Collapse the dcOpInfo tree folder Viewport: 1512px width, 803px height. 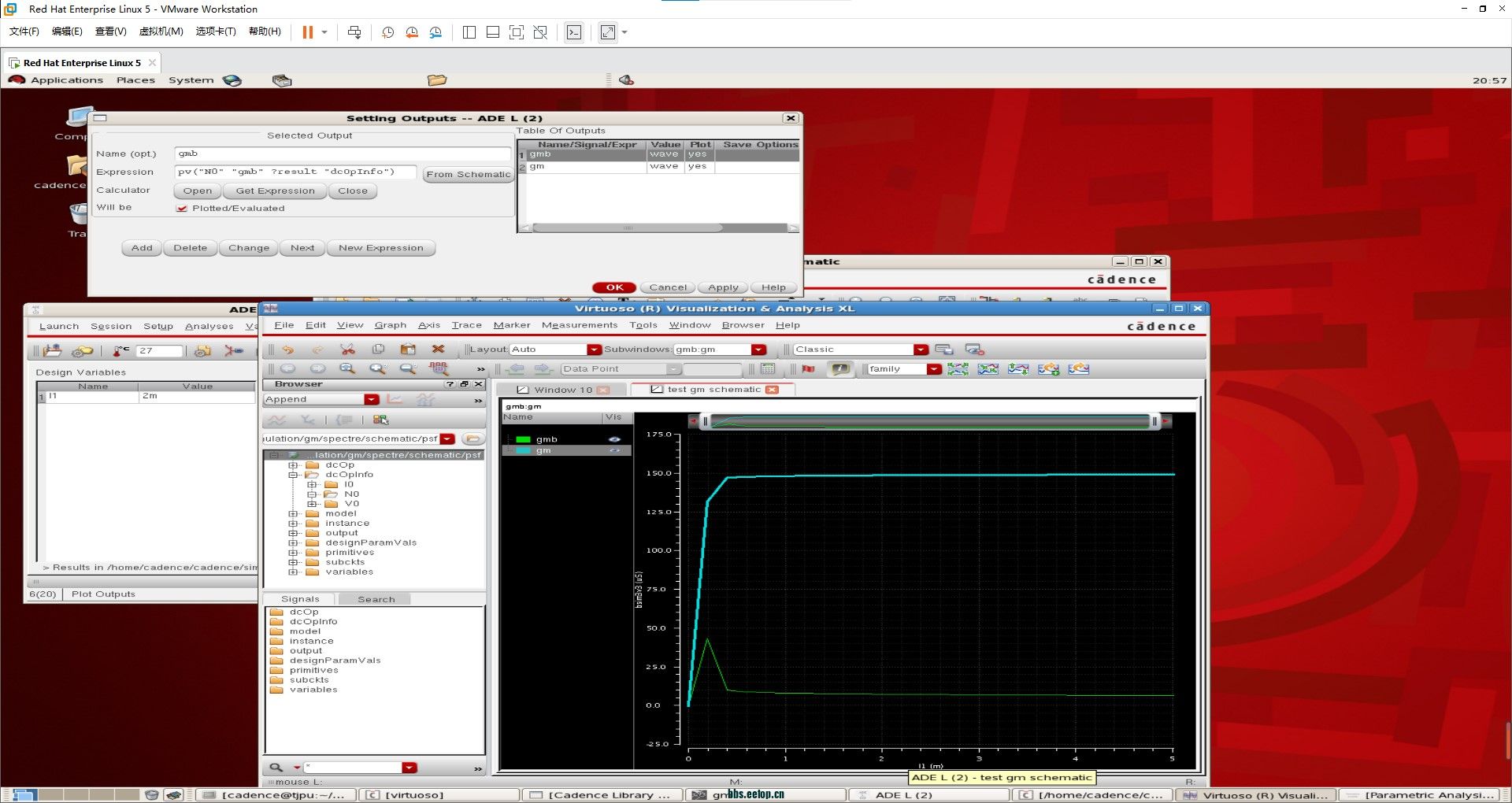click(293, 475)
